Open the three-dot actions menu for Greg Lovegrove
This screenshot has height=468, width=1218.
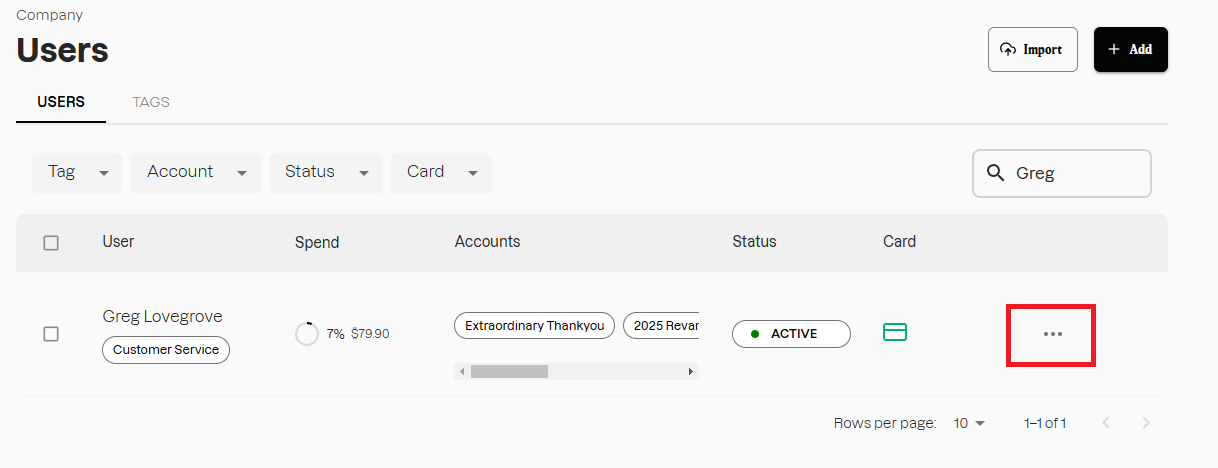point(1052,334)
